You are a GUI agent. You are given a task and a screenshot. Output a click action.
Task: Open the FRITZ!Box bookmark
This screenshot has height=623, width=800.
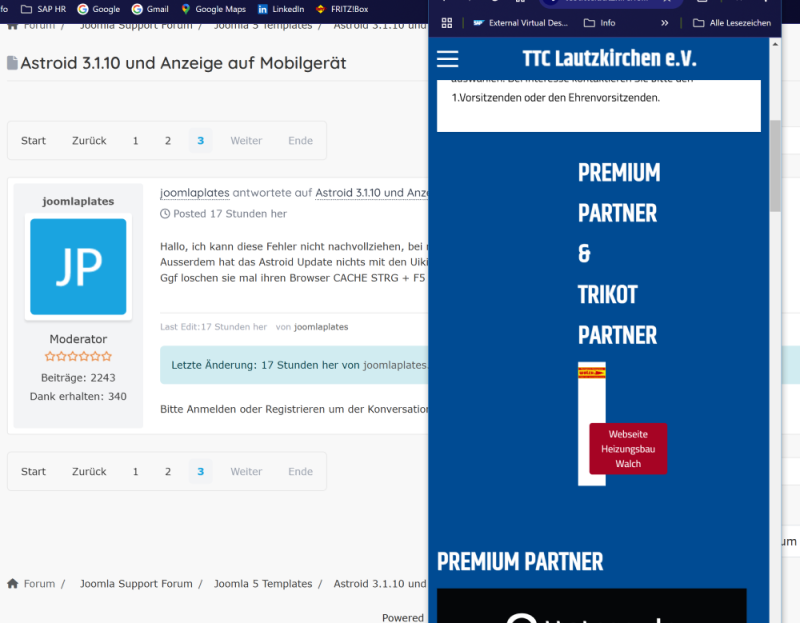pyautogui.click(x=342, y=9)
